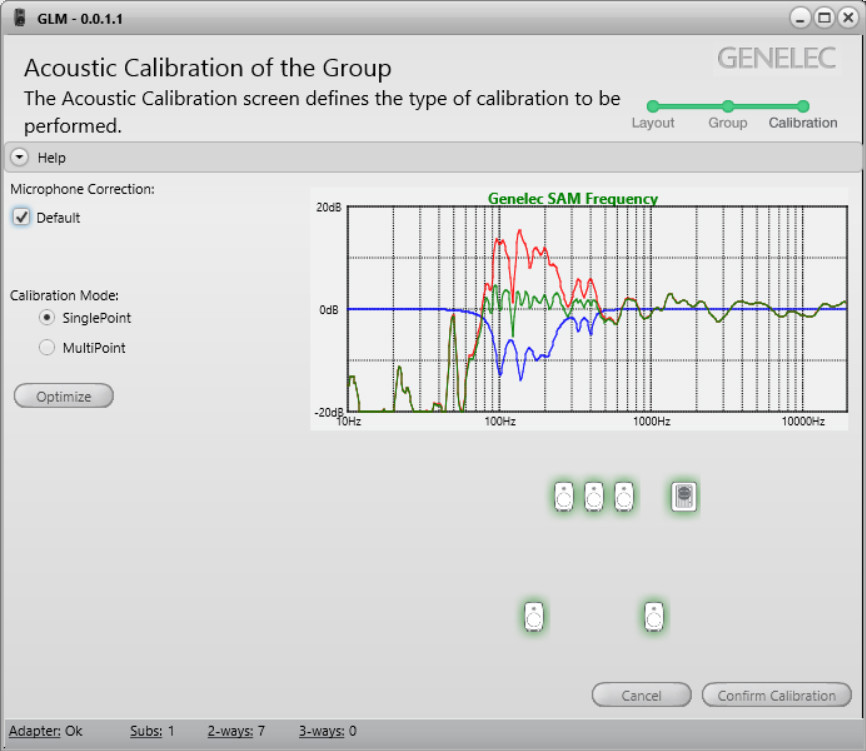Click the Optimize button

pos(63,395)
